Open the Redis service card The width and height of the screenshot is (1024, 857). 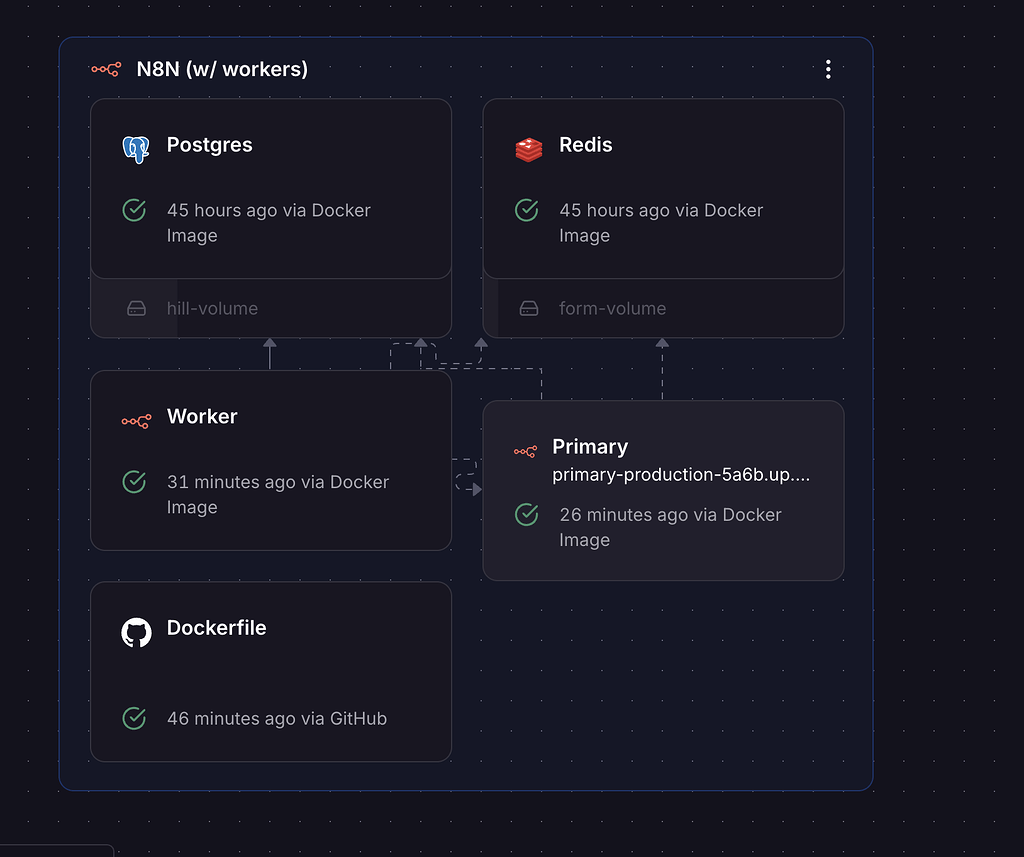pyautogui.click(x=663, y=188)
